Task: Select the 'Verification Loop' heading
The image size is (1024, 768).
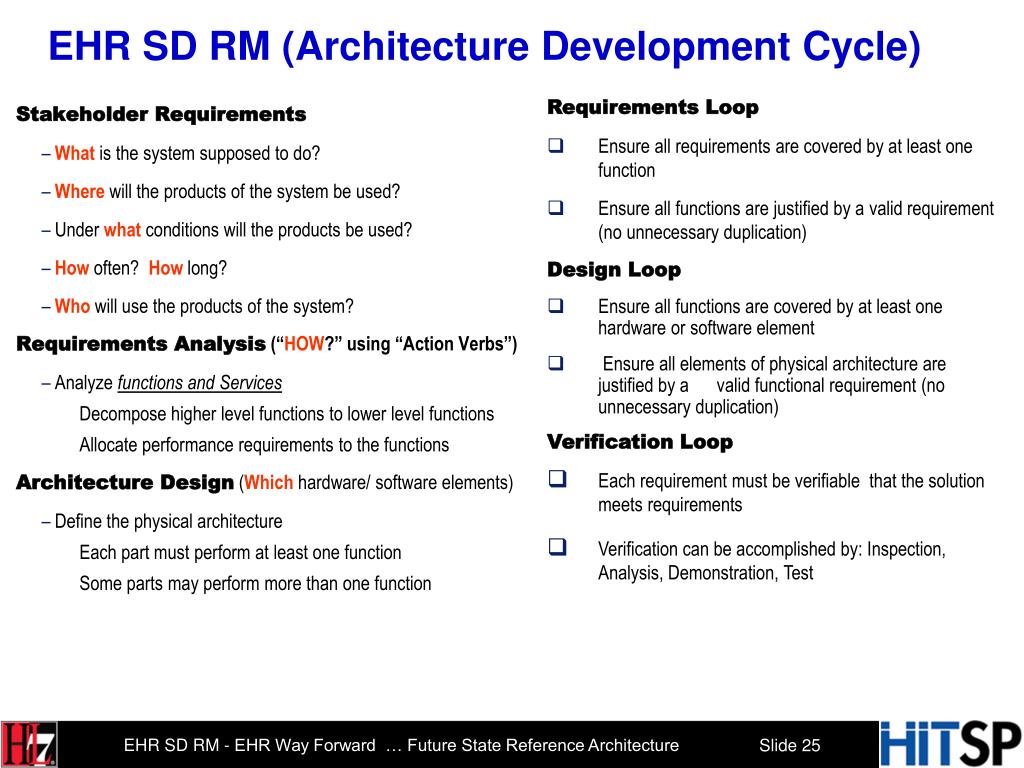Action: (x=640, y=442)
